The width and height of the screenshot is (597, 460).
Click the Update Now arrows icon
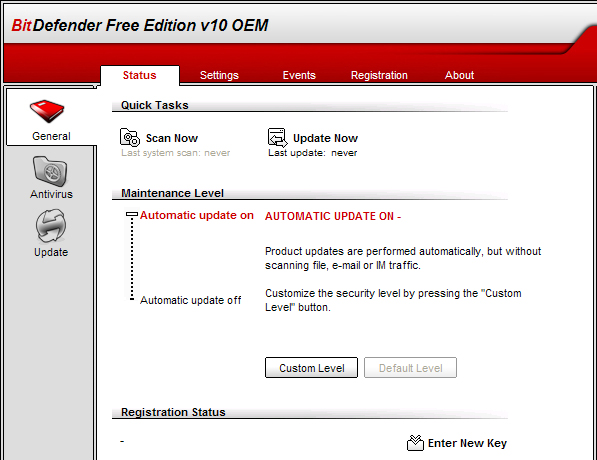click(x=278, y=137)
